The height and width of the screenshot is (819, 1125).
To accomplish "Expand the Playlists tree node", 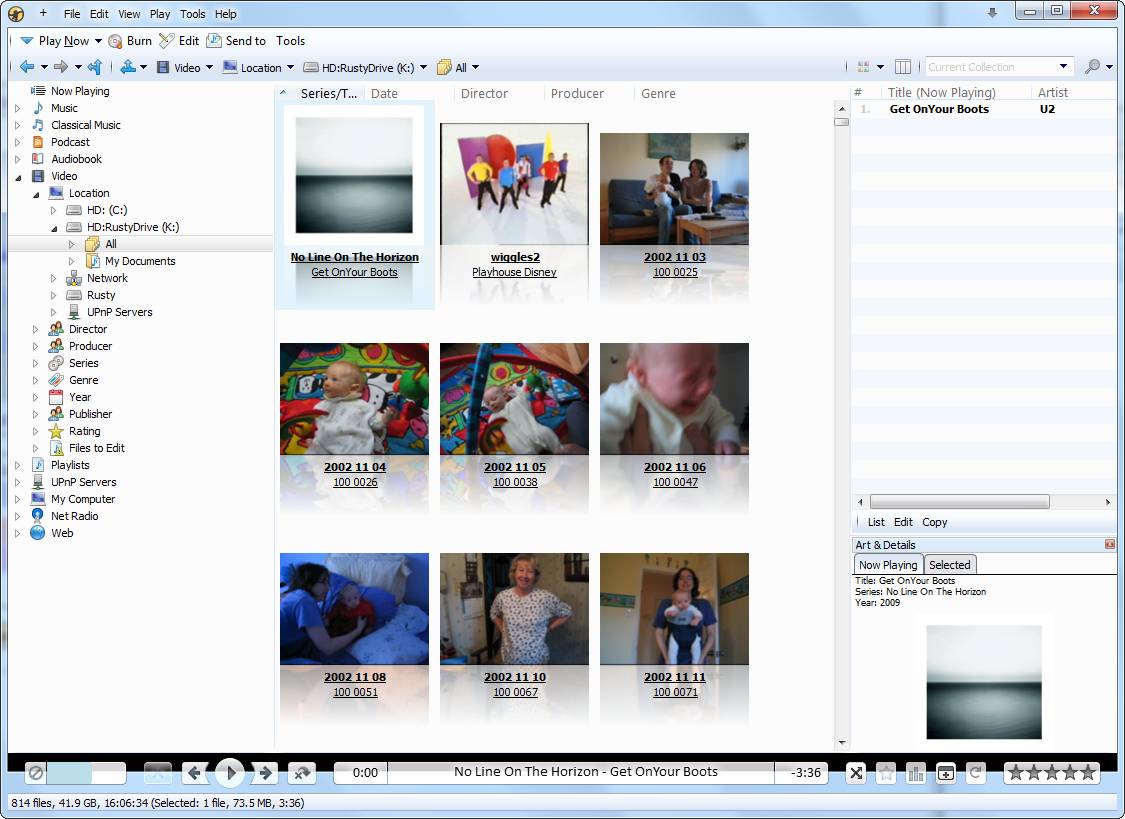I will coord(17,465).
